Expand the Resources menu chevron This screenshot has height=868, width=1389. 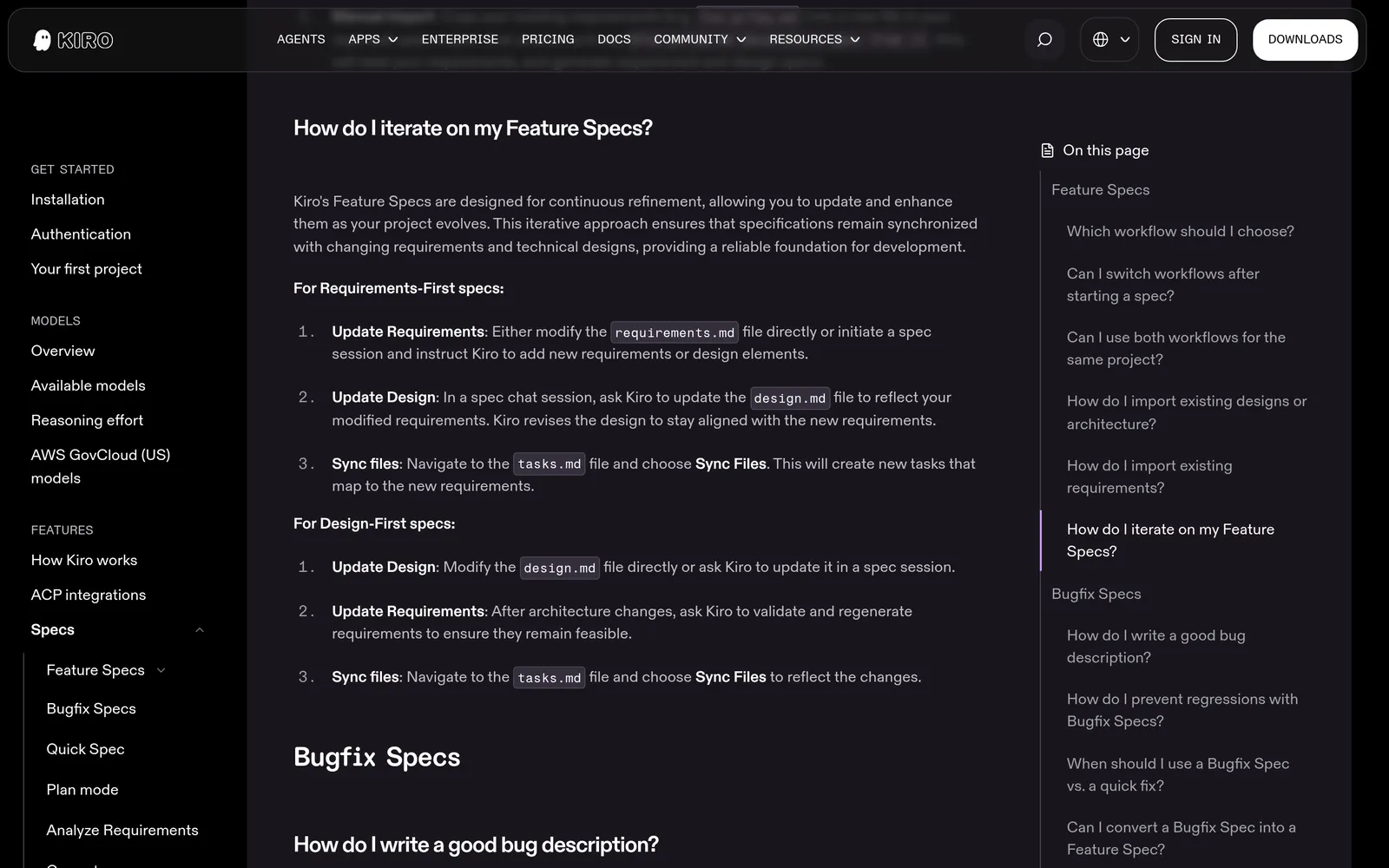tap(855, 40)
